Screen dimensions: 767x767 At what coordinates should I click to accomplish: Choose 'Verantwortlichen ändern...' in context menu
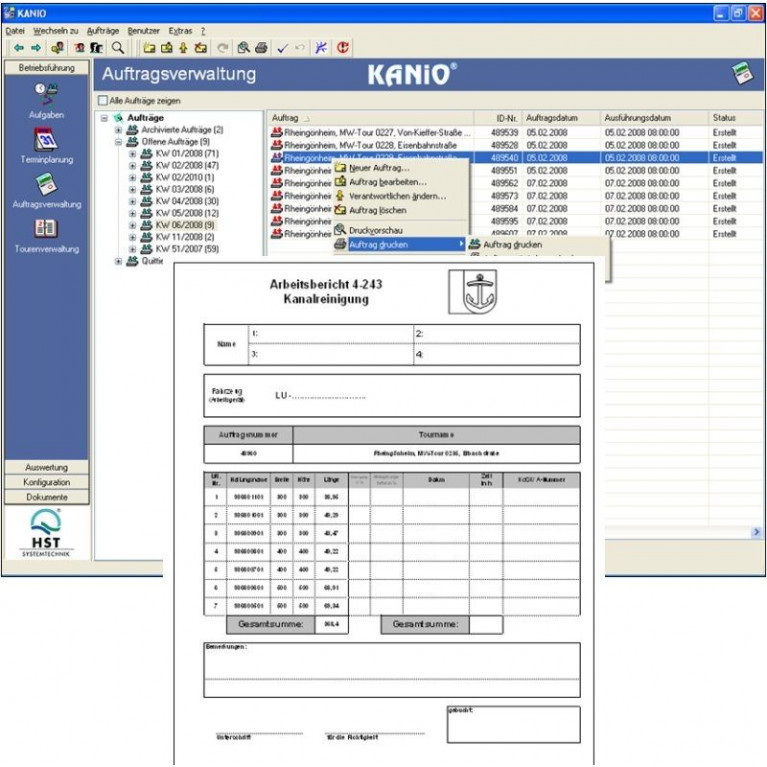(400, 196)
